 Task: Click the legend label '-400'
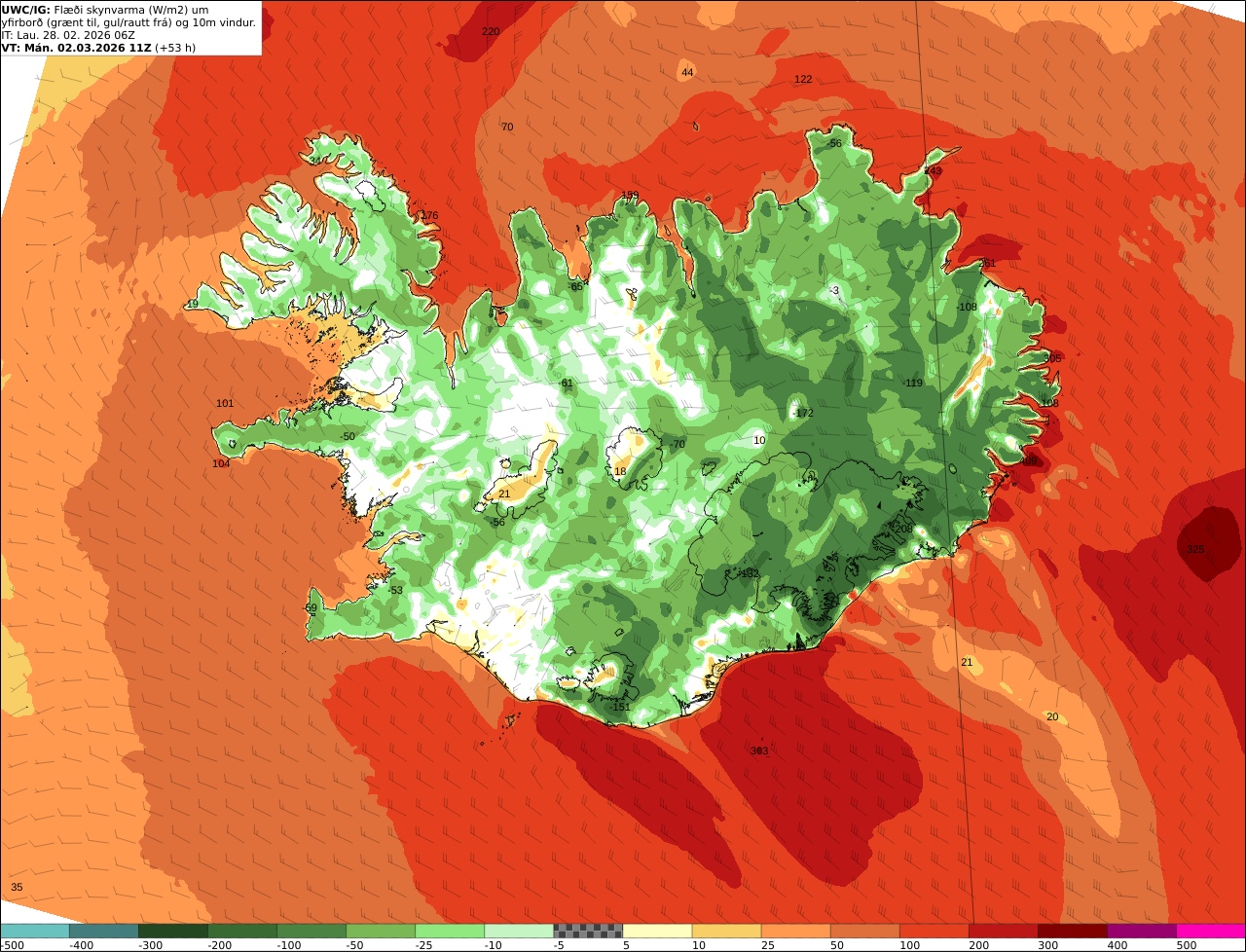point(82,945)
